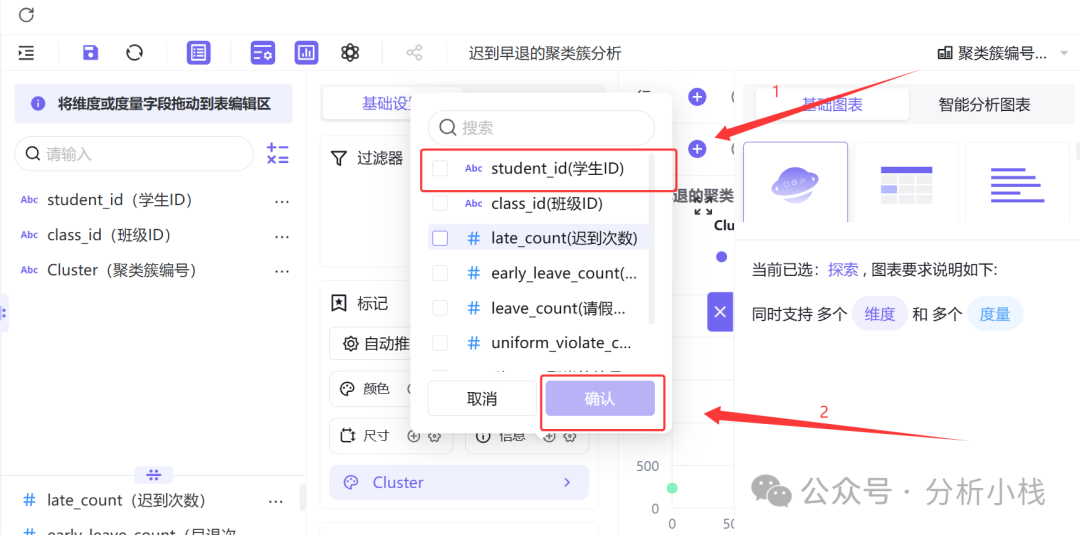Screen dimensions: 1080x535
Task: Refresh data with the circular arrows icon
Action: pyautogui.click(x=134, y=53)
